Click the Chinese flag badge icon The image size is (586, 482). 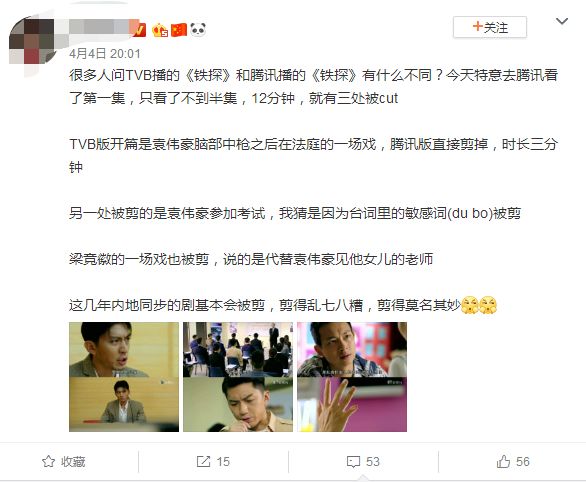click(179, 30)
